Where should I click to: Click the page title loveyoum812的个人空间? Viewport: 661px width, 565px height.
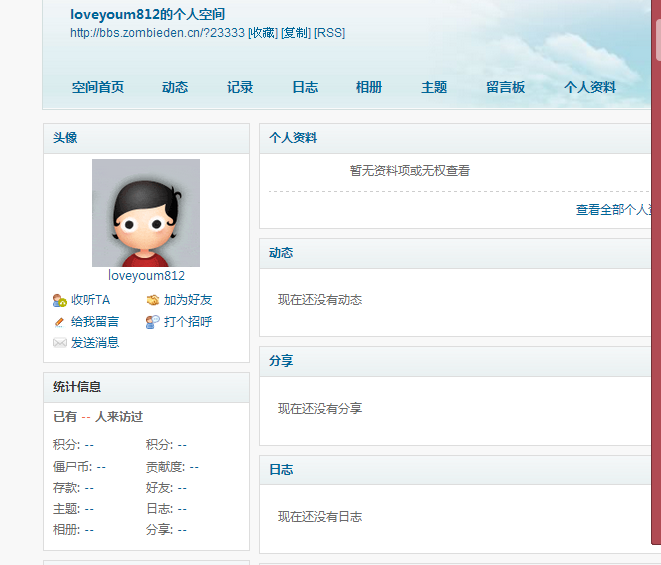[x=148, y=14]
